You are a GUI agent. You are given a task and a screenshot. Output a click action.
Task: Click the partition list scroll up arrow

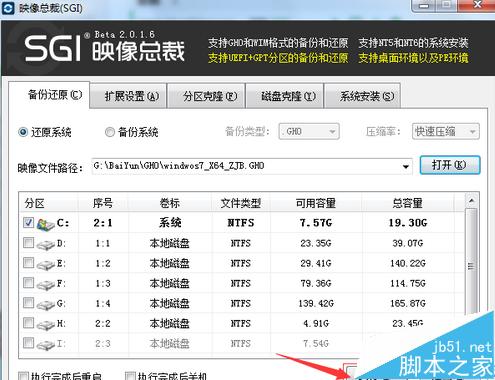click(471, 201)
